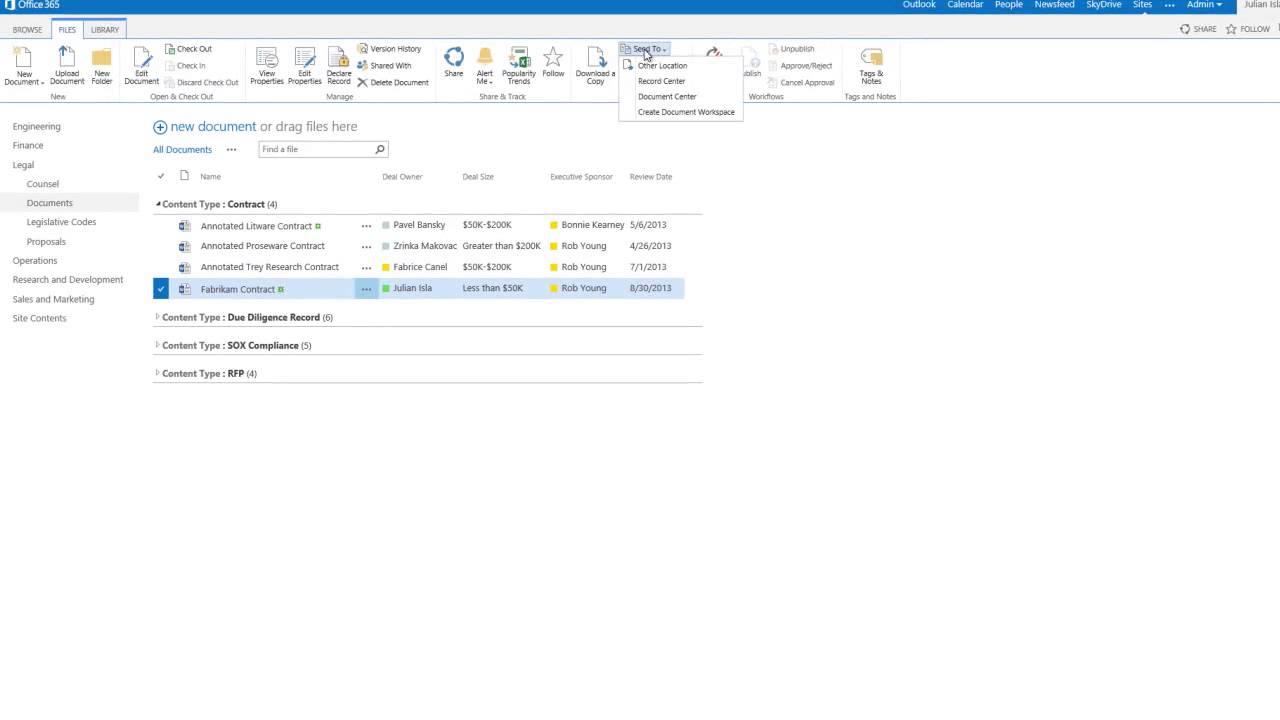Open the ellipsis menu for Fabrikam Contract
The image size is (1280, 720).
pos(366,289)
